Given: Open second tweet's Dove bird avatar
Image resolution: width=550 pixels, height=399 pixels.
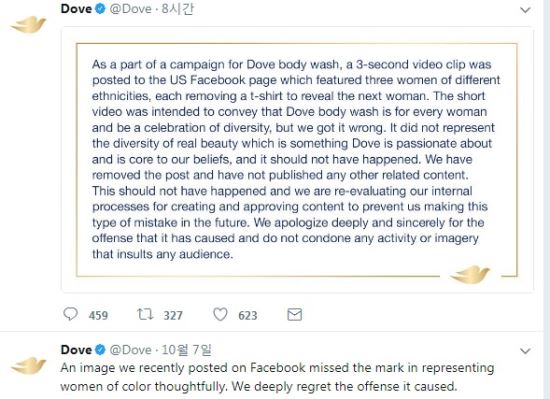Looking at the screenshot, I should (x=28, y=366).
